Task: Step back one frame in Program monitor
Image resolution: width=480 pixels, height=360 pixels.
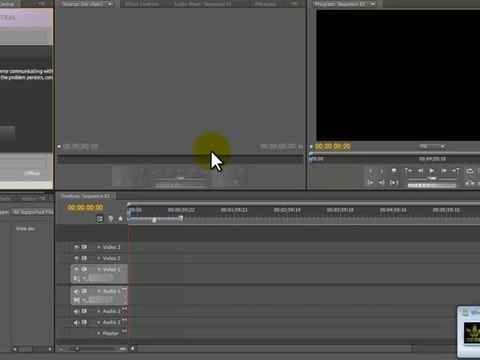Action: pos(420,171)
